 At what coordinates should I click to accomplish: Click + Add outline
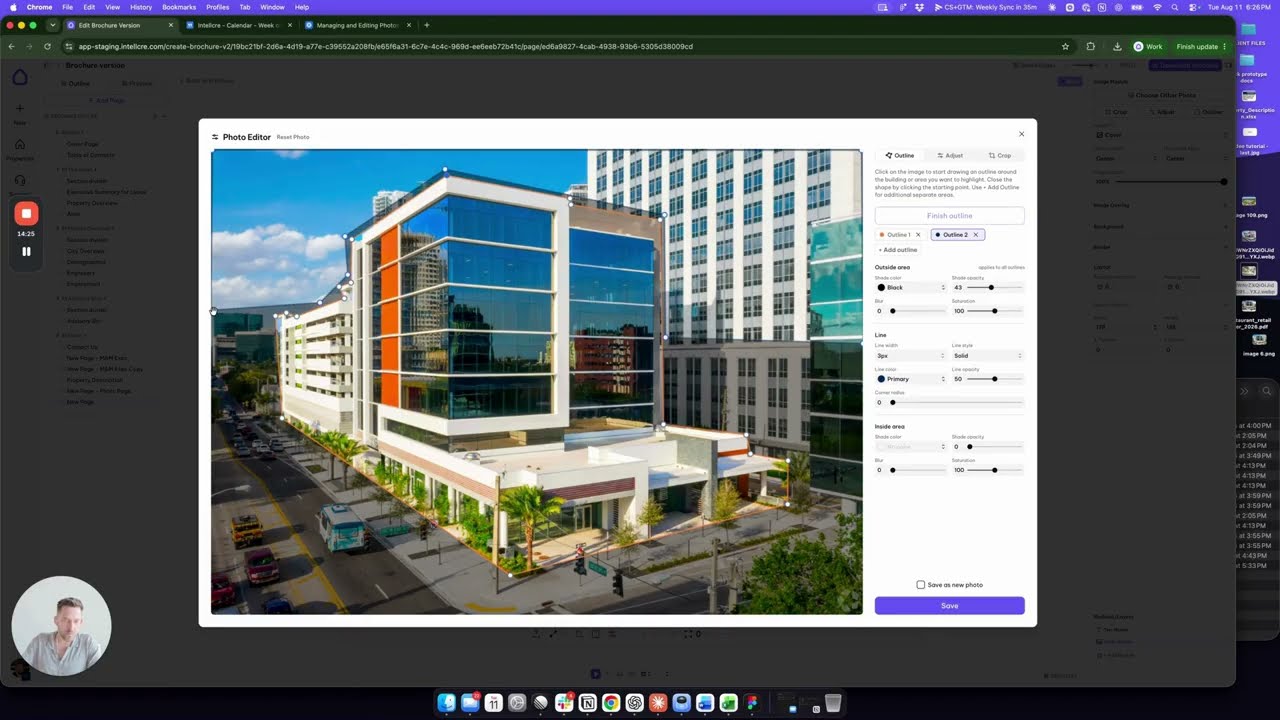(898, 249)
